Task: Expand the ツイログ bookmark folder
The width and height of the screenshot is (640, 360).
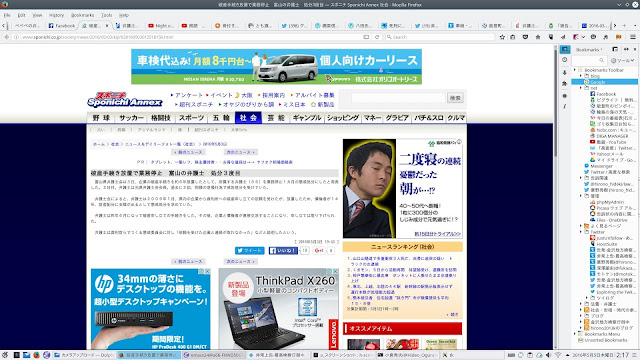Action: 587,298
